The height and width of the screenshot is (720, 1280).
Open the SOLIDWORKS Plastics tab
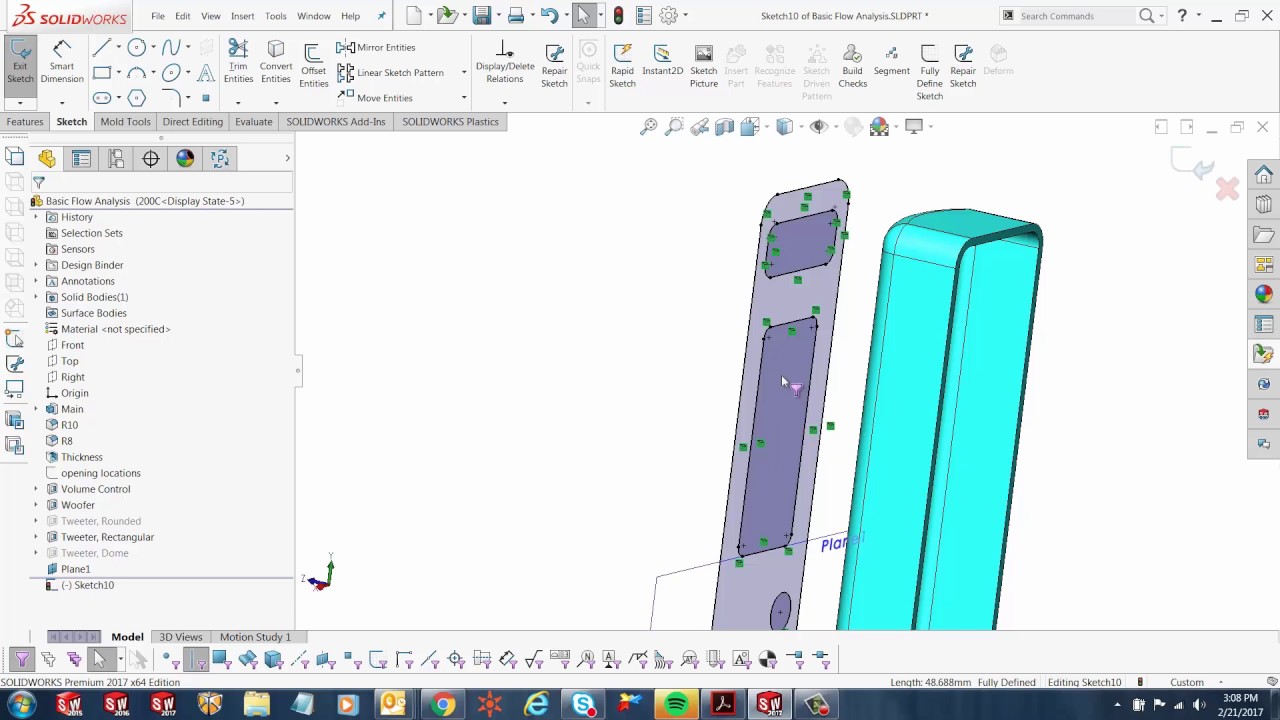pos(450,122)
